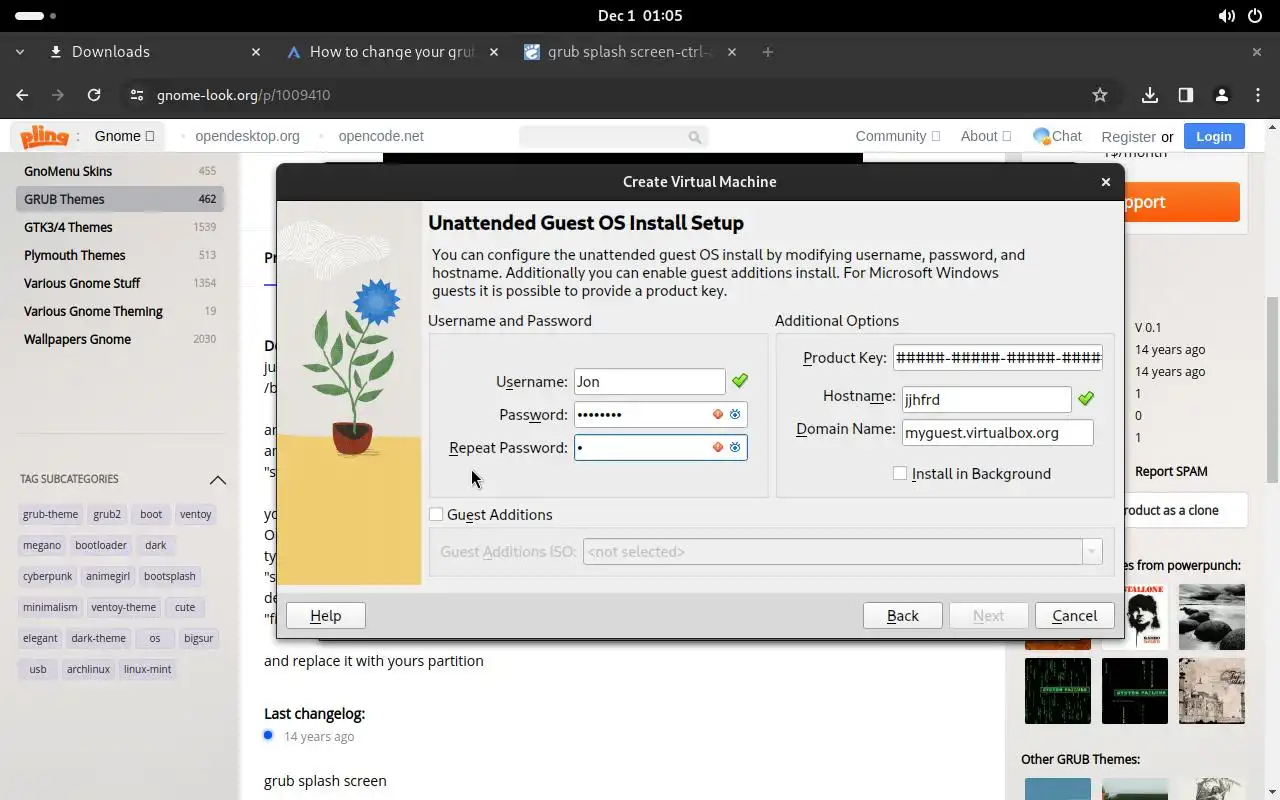Screen dimensions: 1280x800
Task: Click the Register link
Action: click(x=1128, y=137)
